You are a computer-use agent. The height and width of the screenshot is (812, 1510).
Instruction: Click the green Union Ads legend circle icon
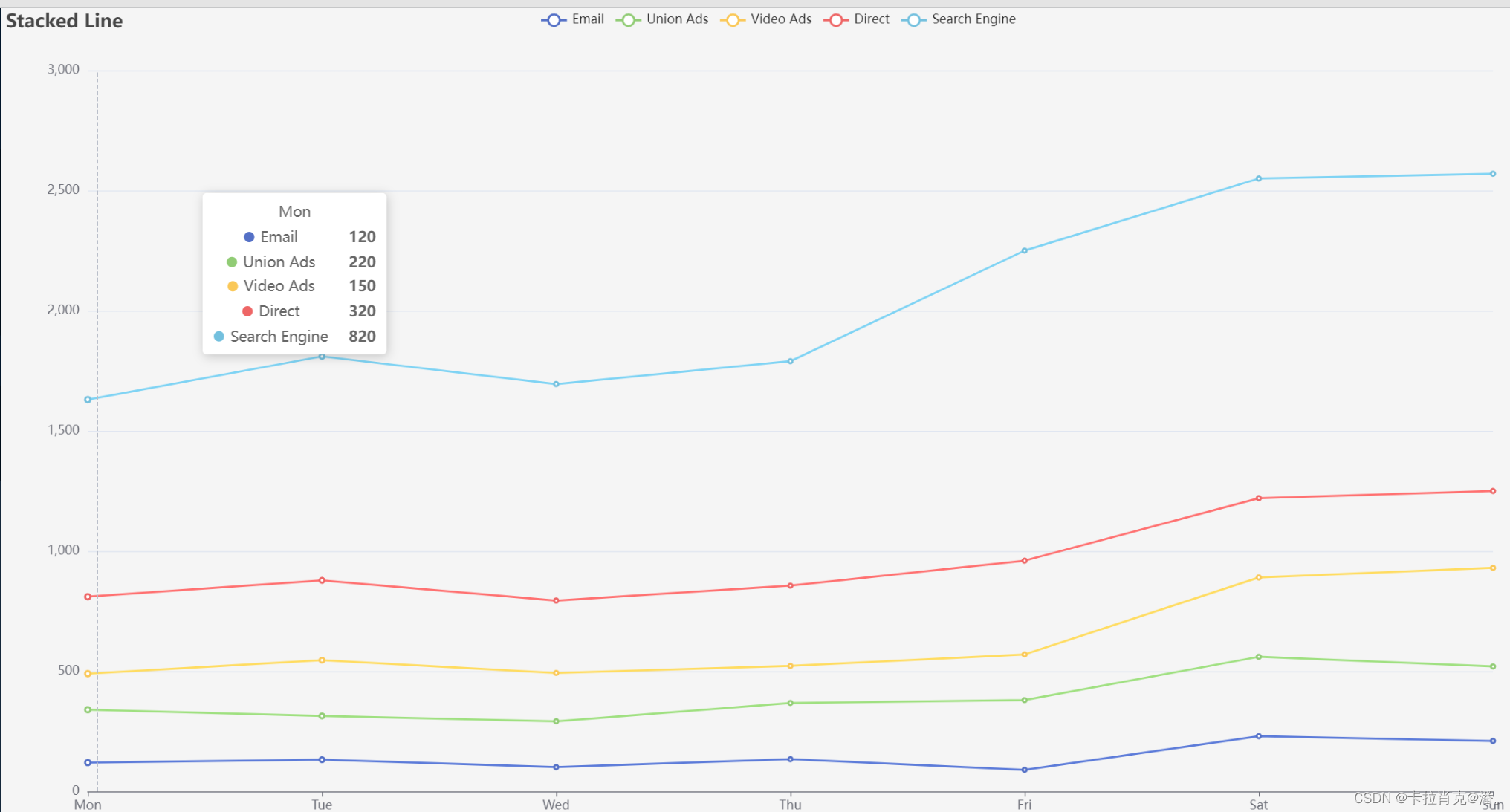coord(629,19)
